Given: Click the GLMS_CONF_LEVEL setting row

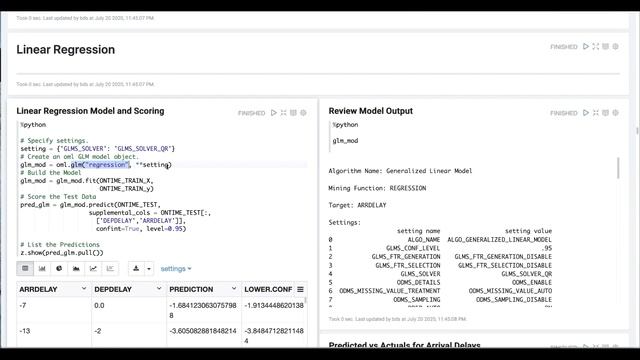Looking at the screenshot, I should click(440, 248).
